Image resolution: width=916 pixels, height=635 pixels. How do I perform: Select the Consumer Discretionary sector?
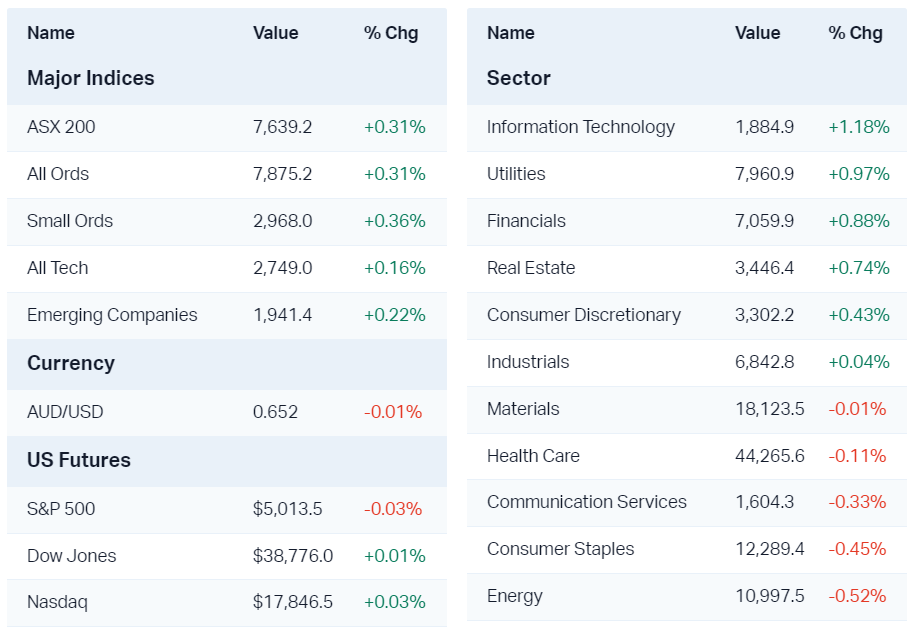click(583, 315)
